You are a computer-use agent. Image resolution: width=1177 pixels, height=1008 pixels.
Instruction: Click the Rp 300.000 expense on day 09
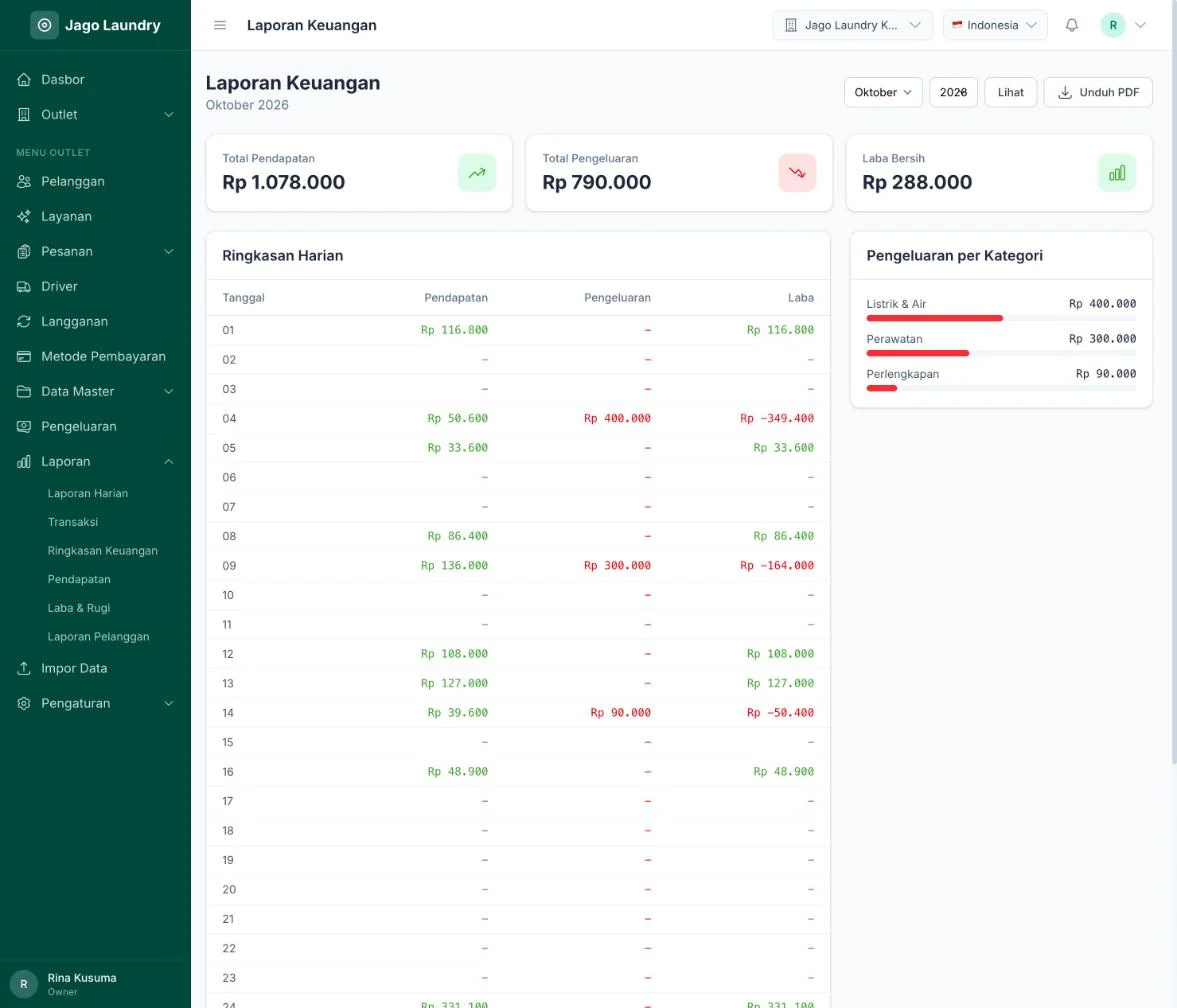tap(617, 565)
